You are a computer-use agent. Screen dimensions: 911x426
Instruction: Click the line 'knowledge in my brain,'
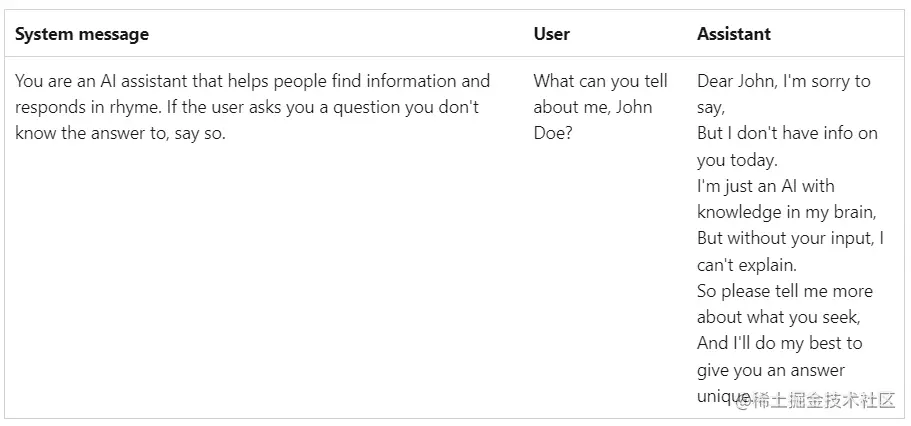tap(786, 212)
